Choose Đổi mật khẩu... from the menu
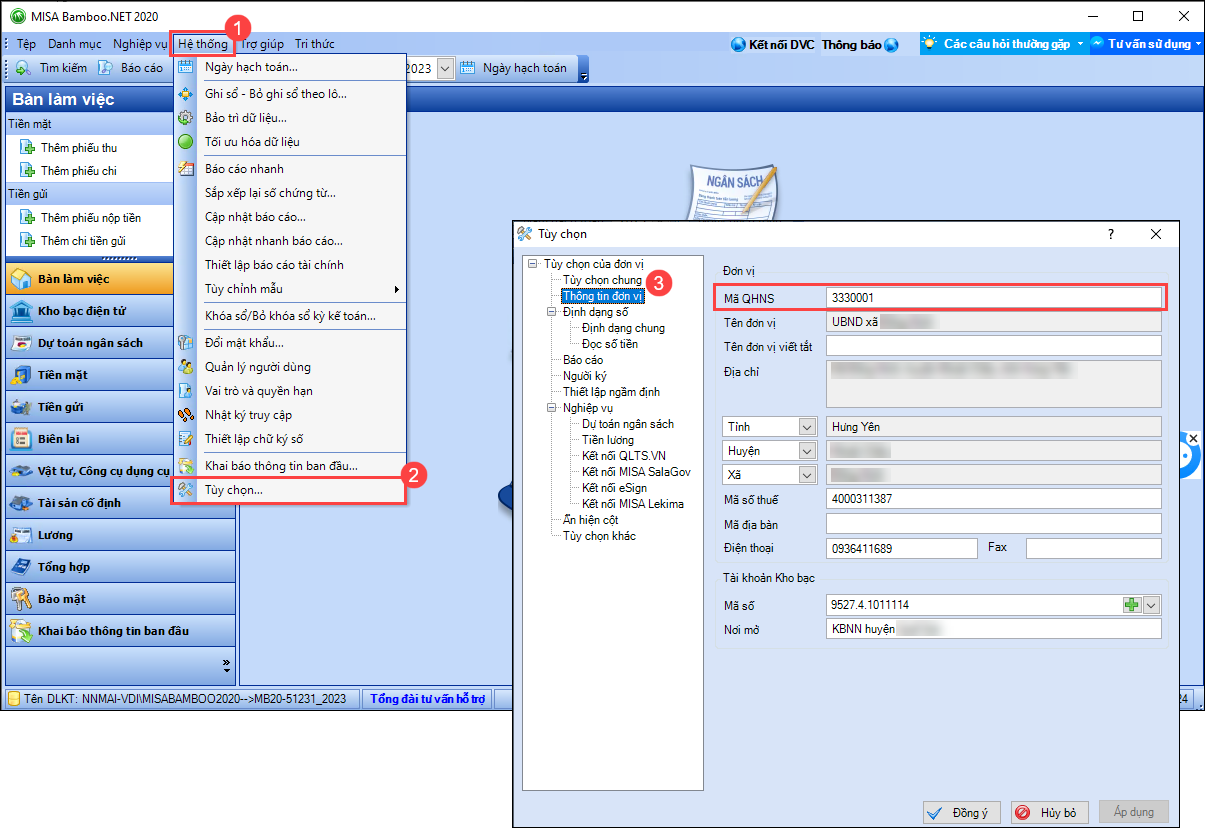 click(x=290, y=343)
